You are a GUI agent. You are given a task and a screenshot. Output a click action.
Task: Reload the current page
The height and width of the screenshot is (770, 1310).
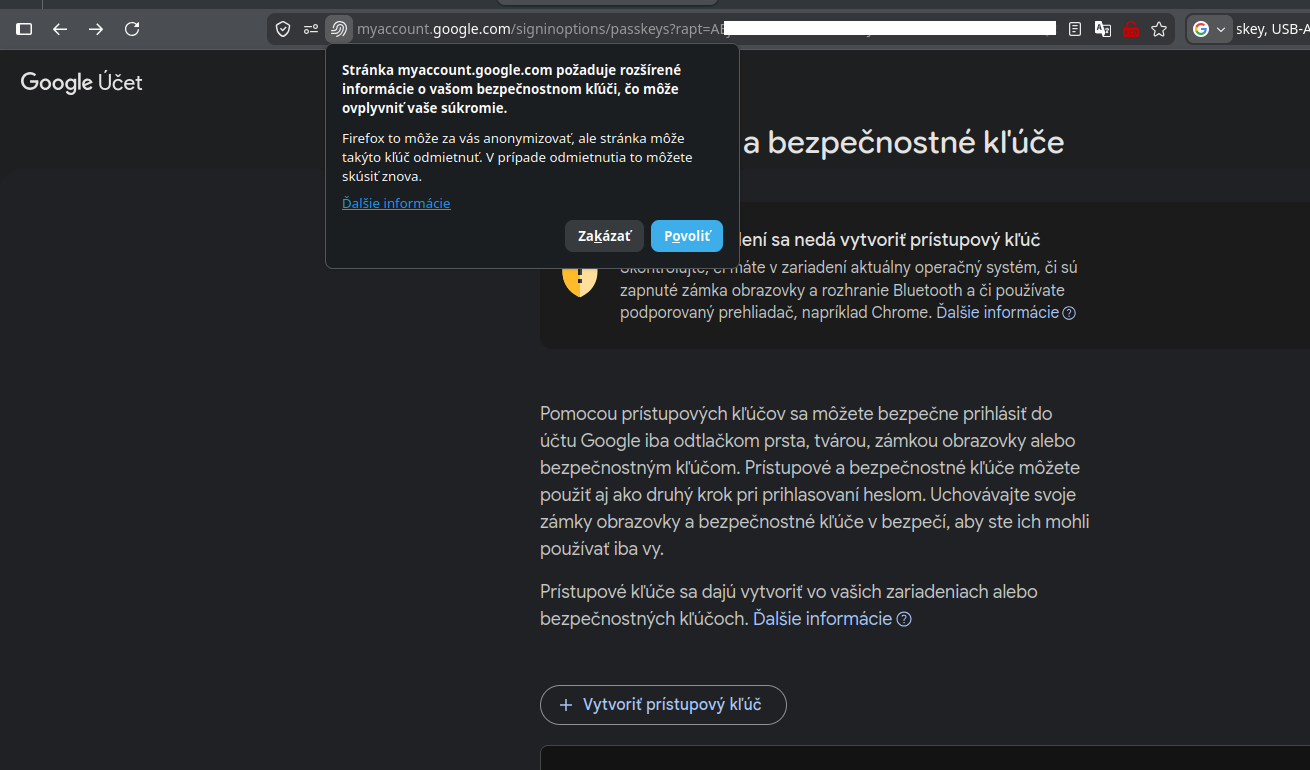(x=132, y=29)
